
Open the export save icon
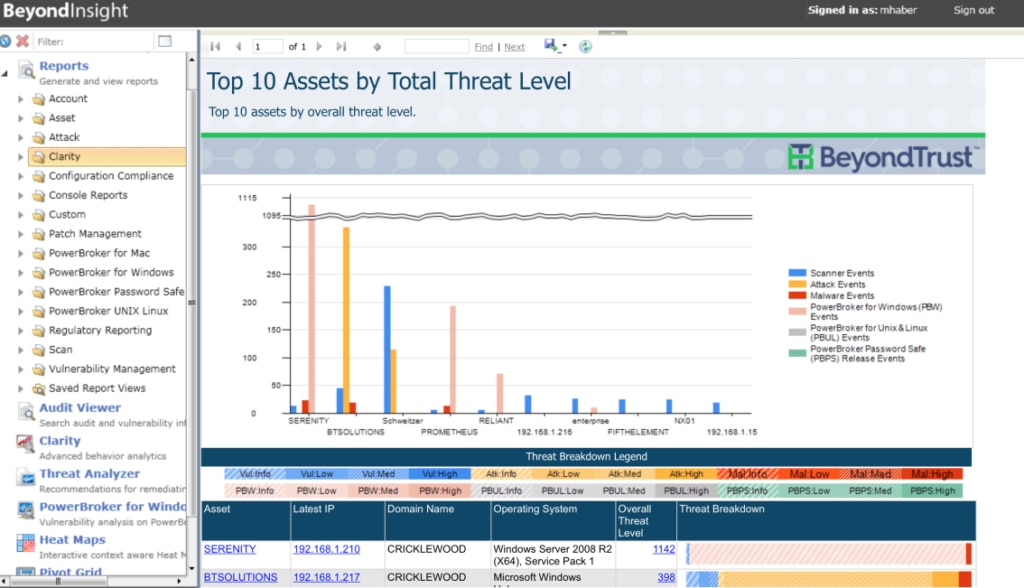551,45
